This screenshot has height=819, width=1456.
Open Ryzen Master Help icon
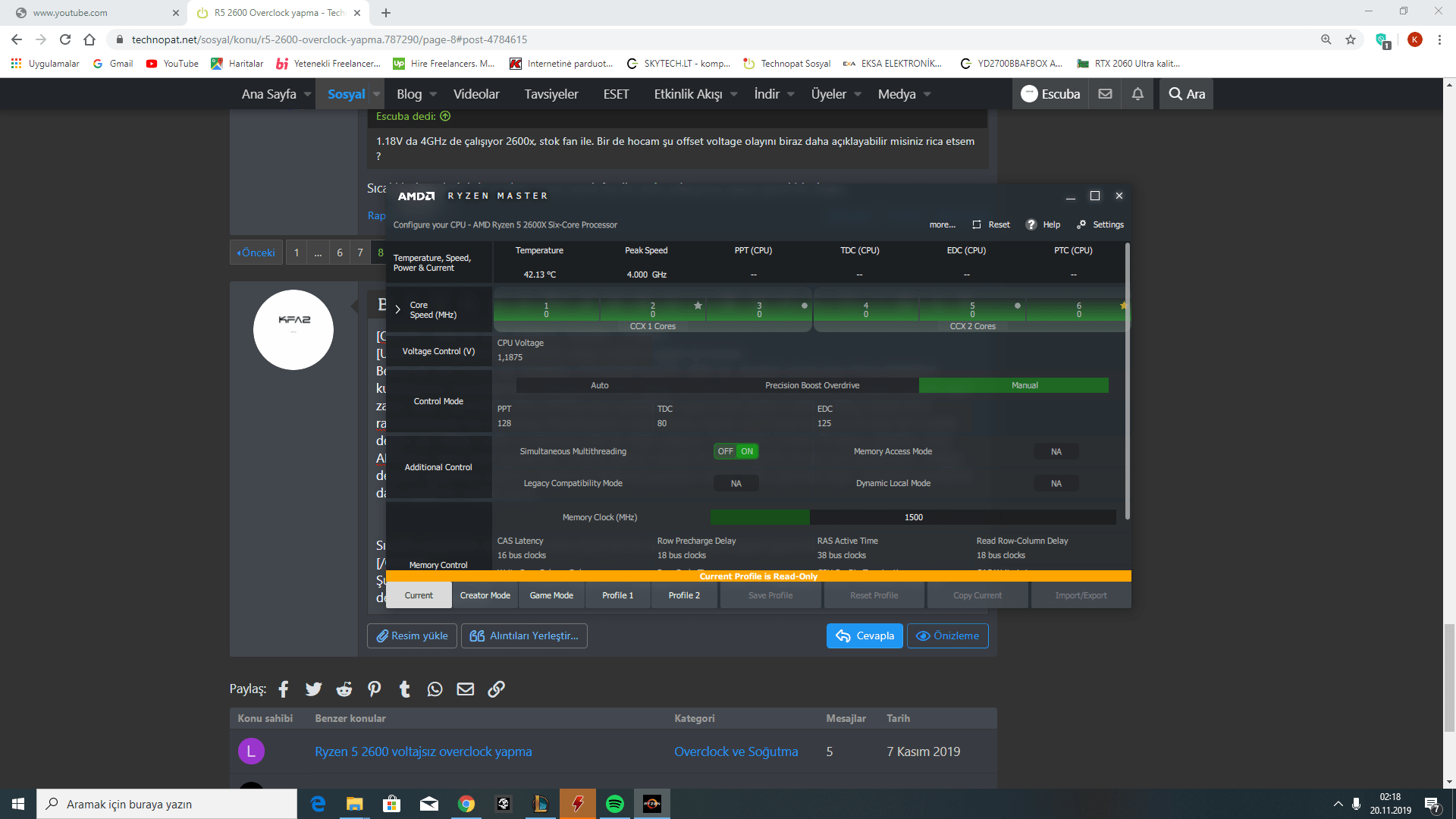point(1031,224)
